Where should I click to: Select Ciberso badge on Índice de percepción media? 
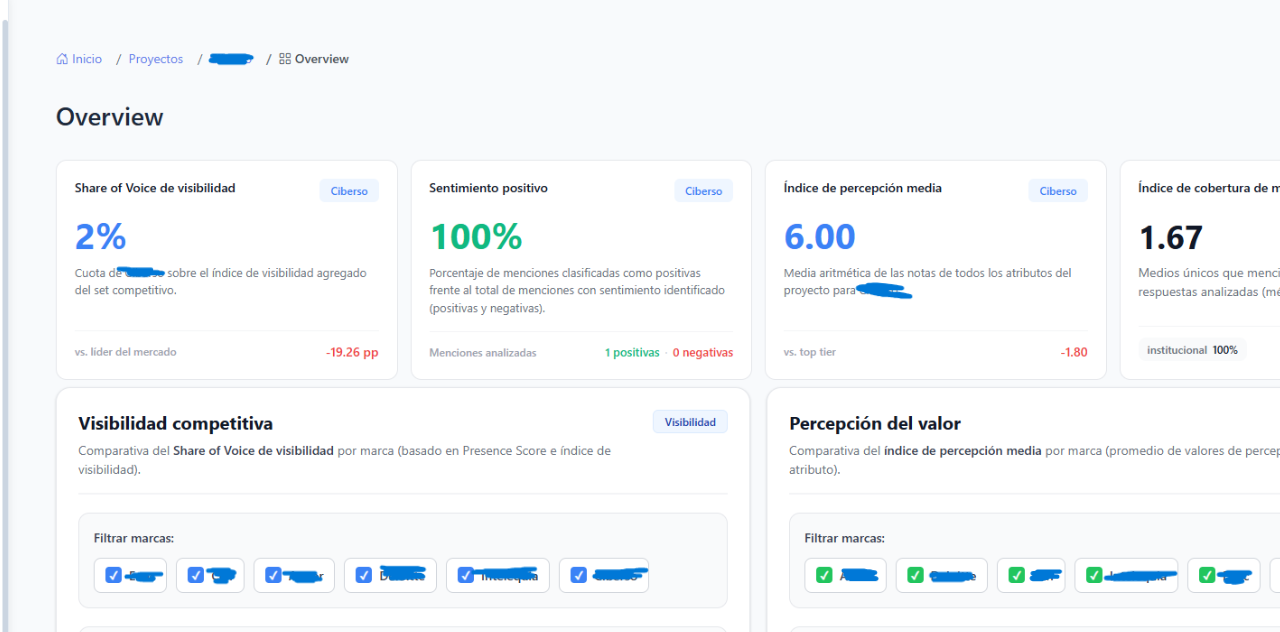pos(1057,191)
